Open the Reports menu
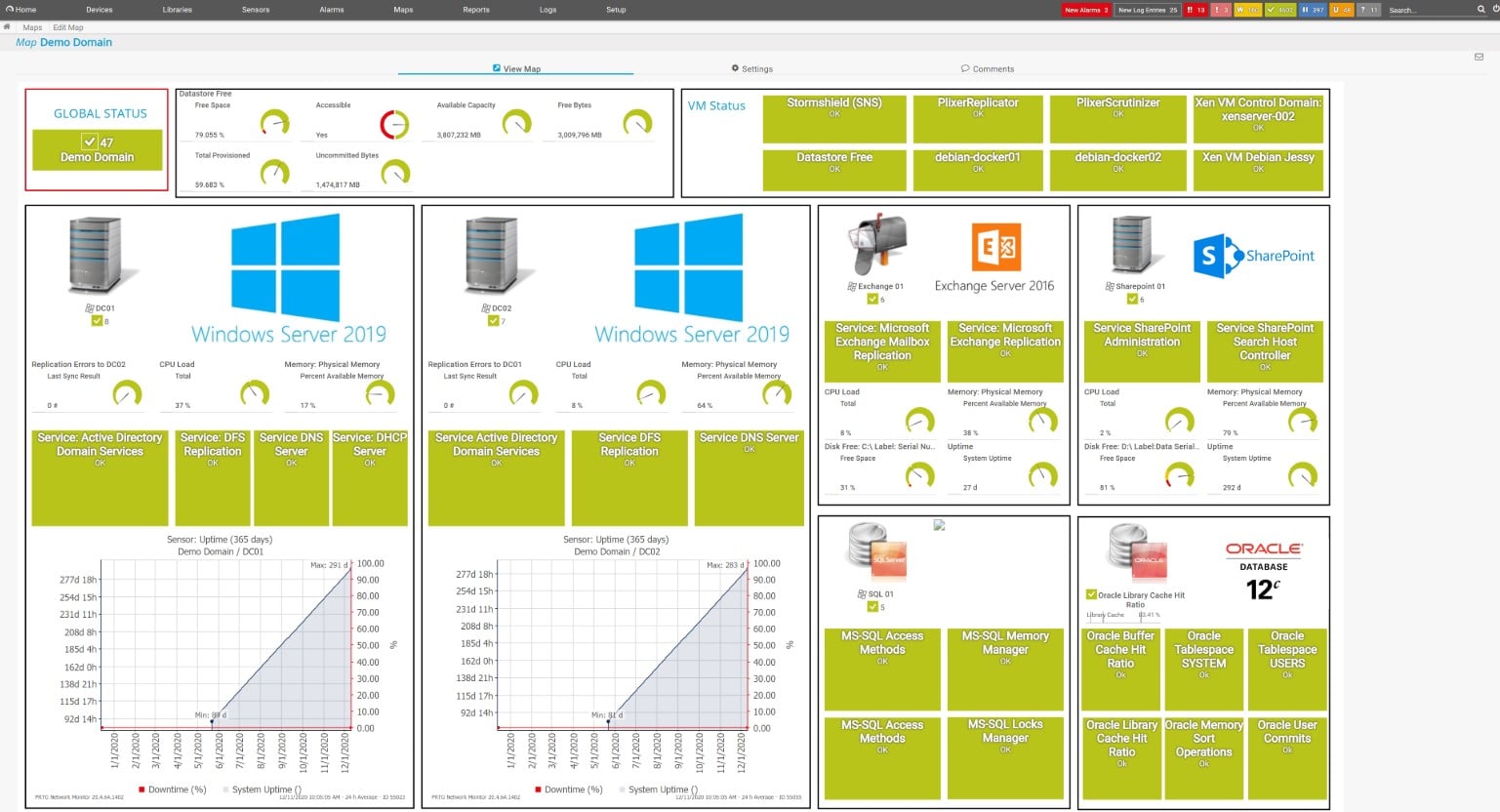 476,10
